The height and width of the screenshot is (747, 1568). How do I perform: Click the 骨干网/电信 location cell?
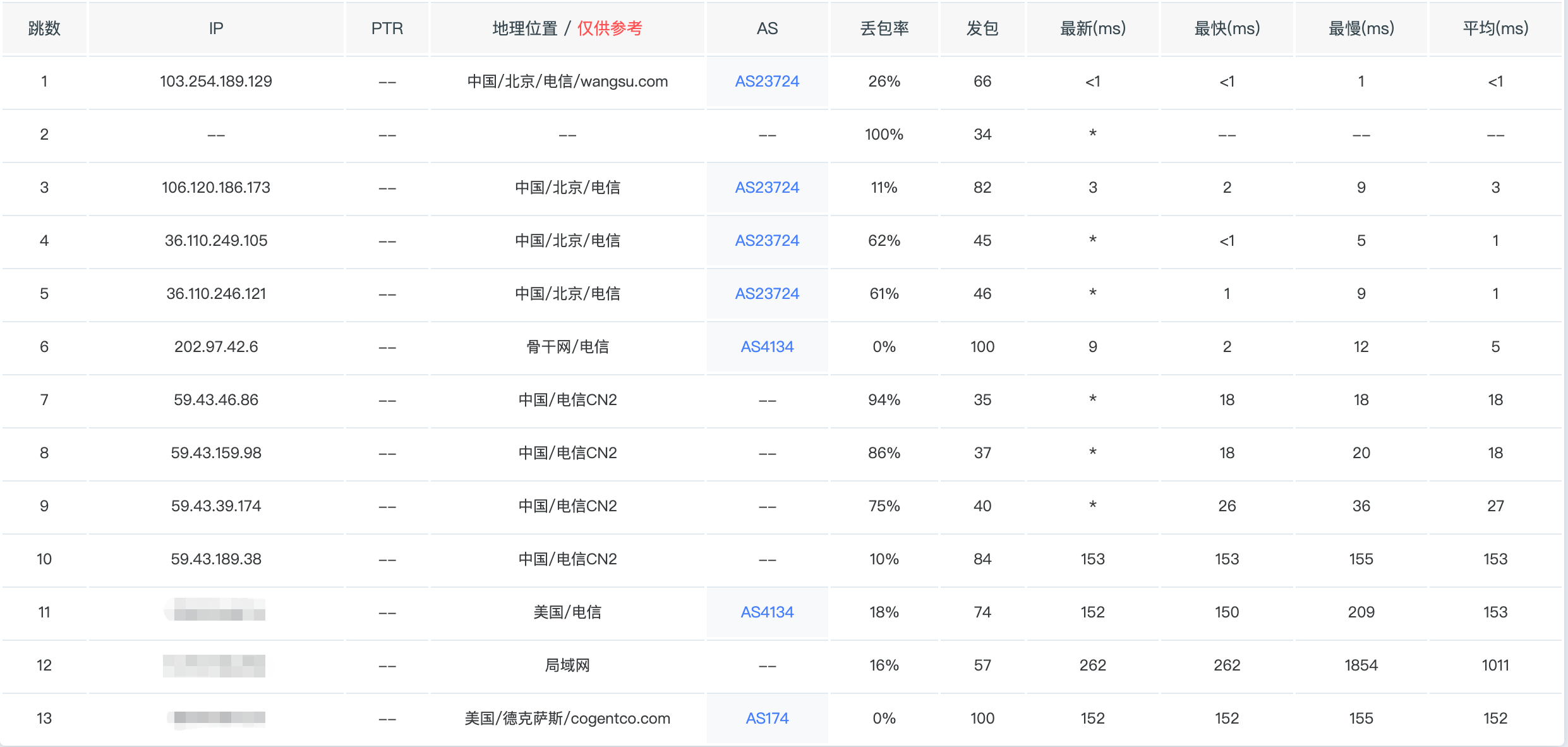(567, 347)
